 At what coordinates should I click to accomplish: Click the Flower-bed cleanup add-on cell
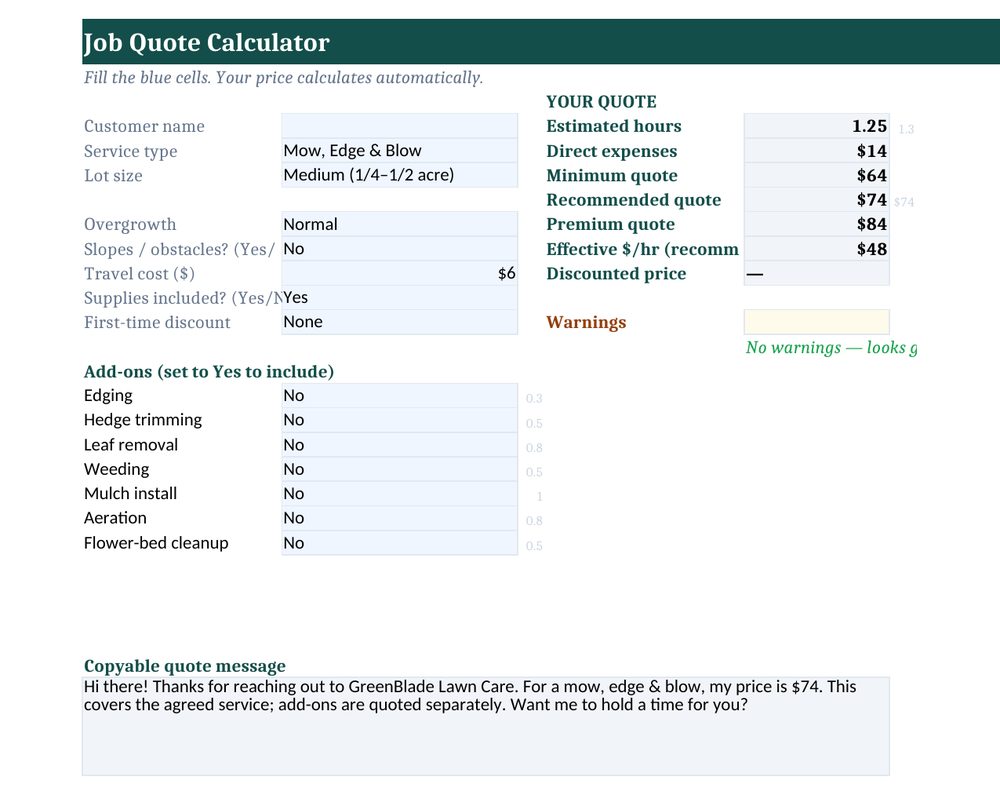point(399,543)
